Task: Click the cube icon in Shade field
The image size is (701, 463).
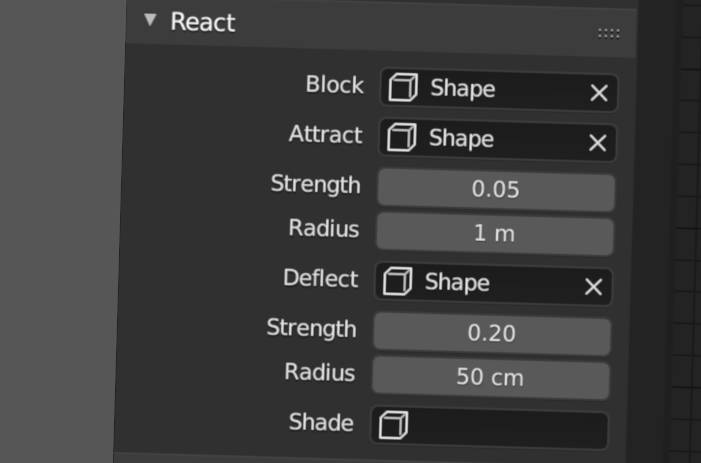Action: pyautogui.click(x=393, y=425)
